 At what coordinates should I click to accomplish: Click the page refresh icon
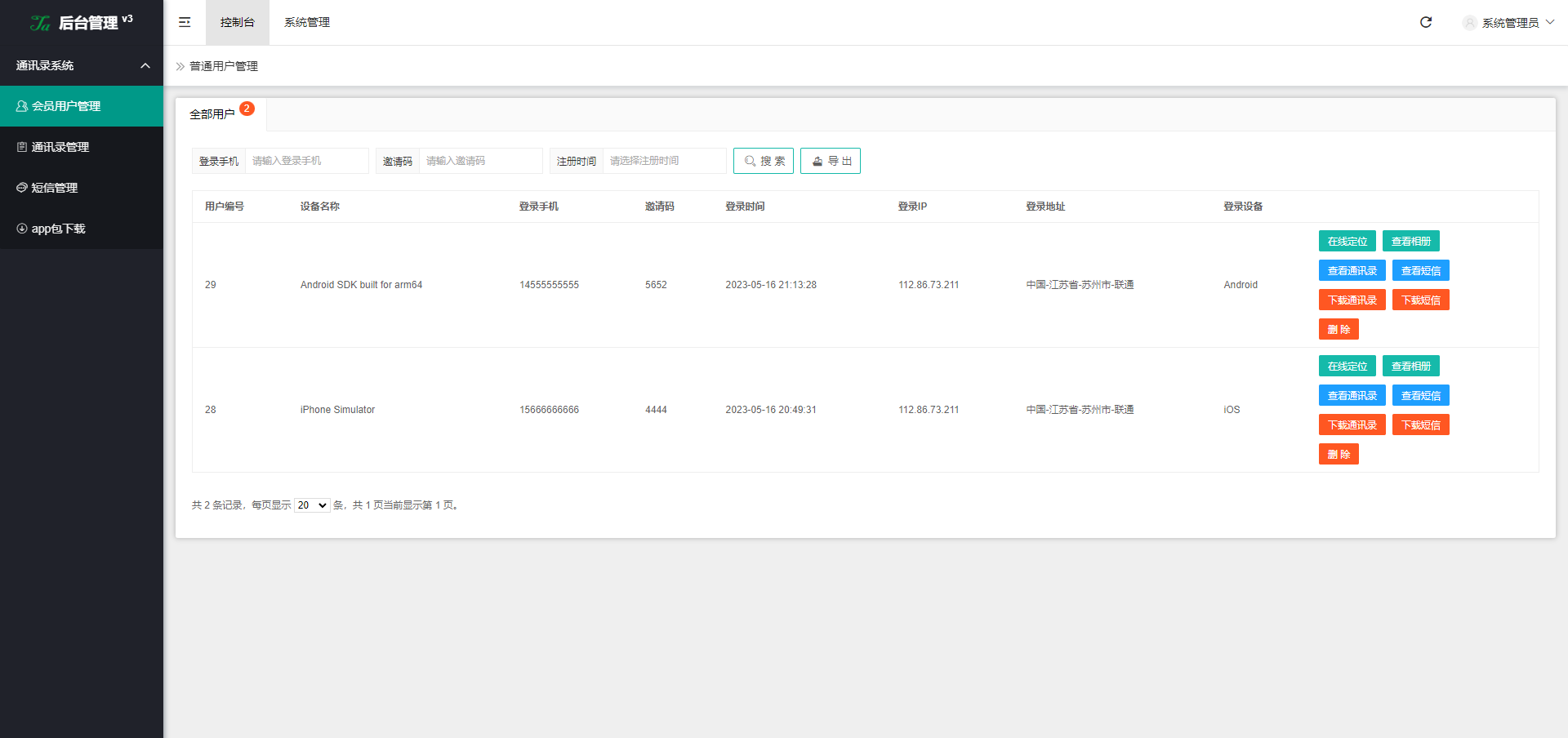click(x=1426, y=22)
